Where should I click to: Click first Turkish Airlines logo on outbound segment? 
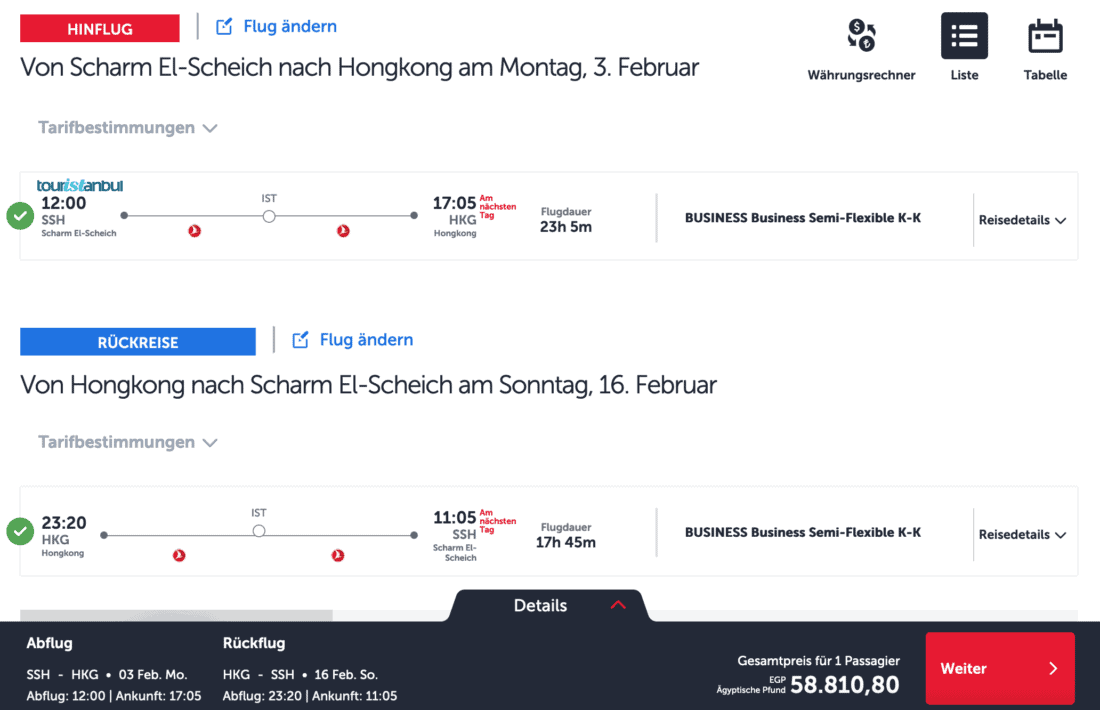pos(195,231)
